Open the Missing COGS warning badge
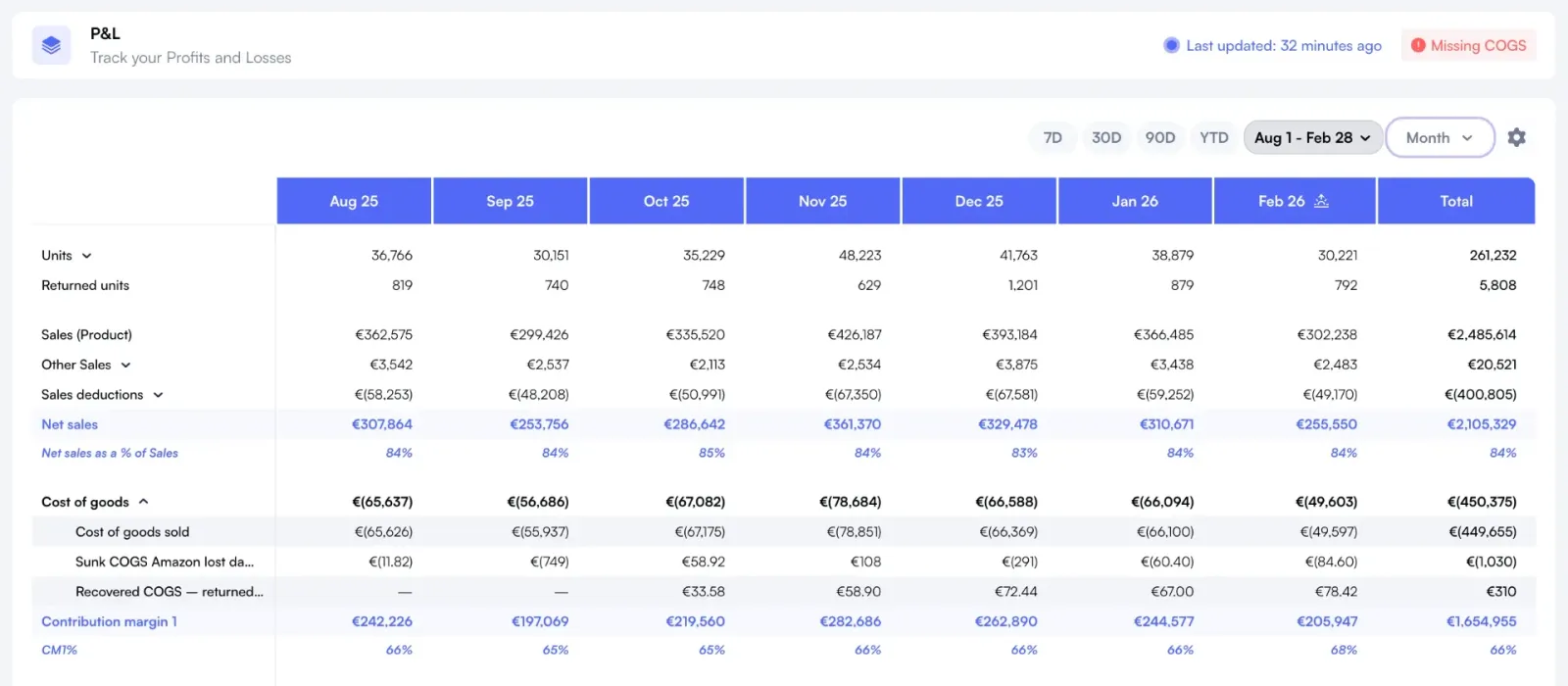The image size is (1568, 686). (1468, 45)
